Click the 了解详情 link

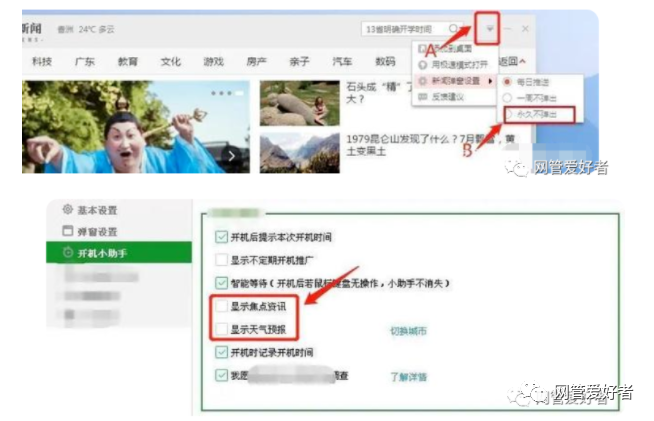point(408,377)
